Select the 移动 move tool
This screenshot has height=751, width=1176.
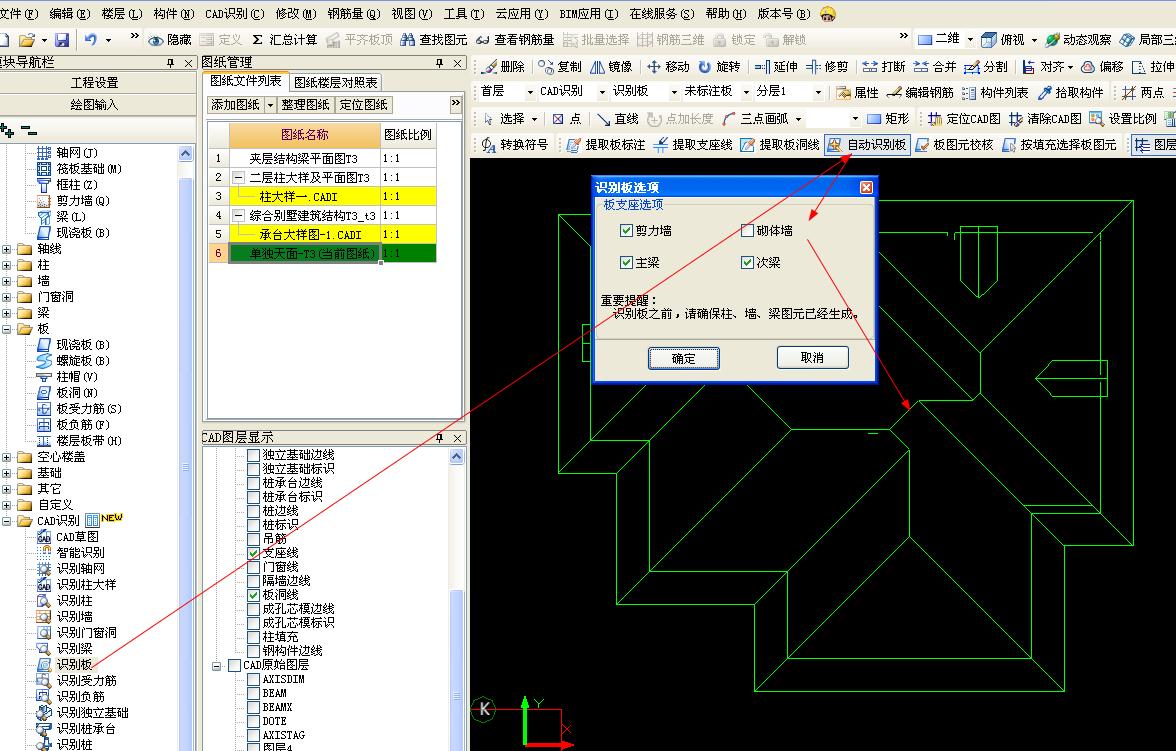[x=668, y=67]
